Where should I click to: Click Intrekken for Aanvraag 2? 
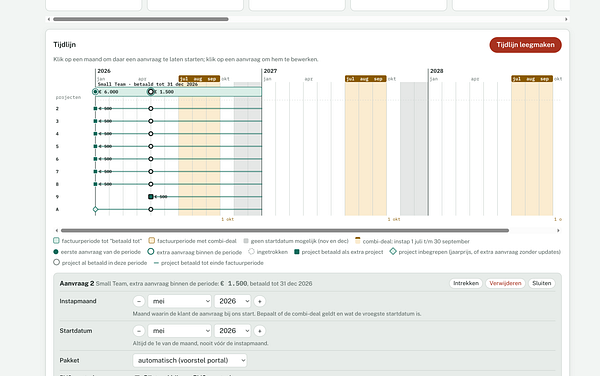click(x=466, y=283)
